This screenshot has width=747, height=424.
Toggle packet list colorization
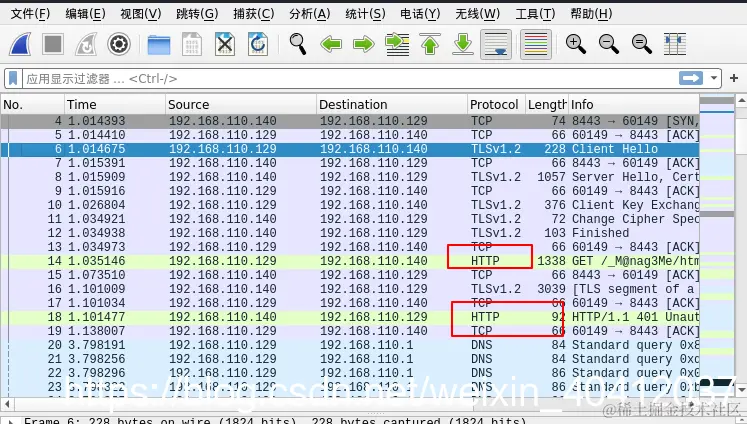[535, 44]
